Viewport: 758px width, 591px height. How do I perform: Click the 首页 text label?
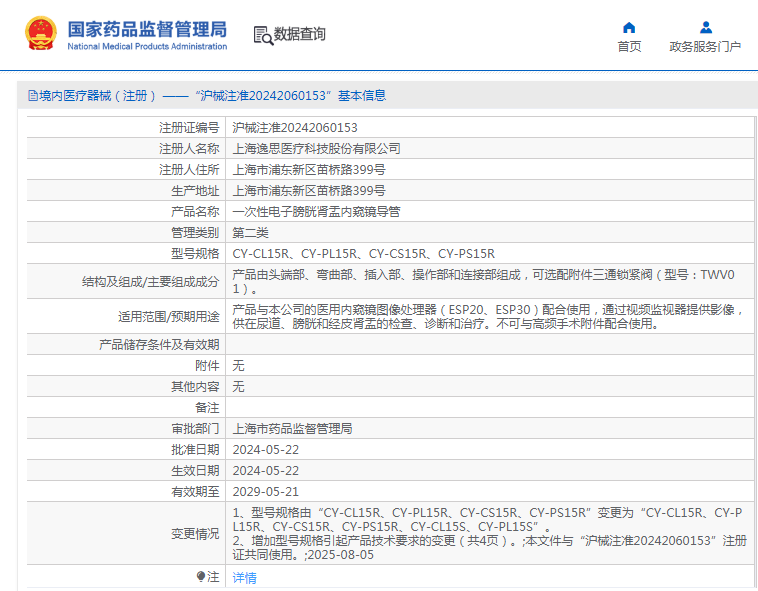(629, 46)
